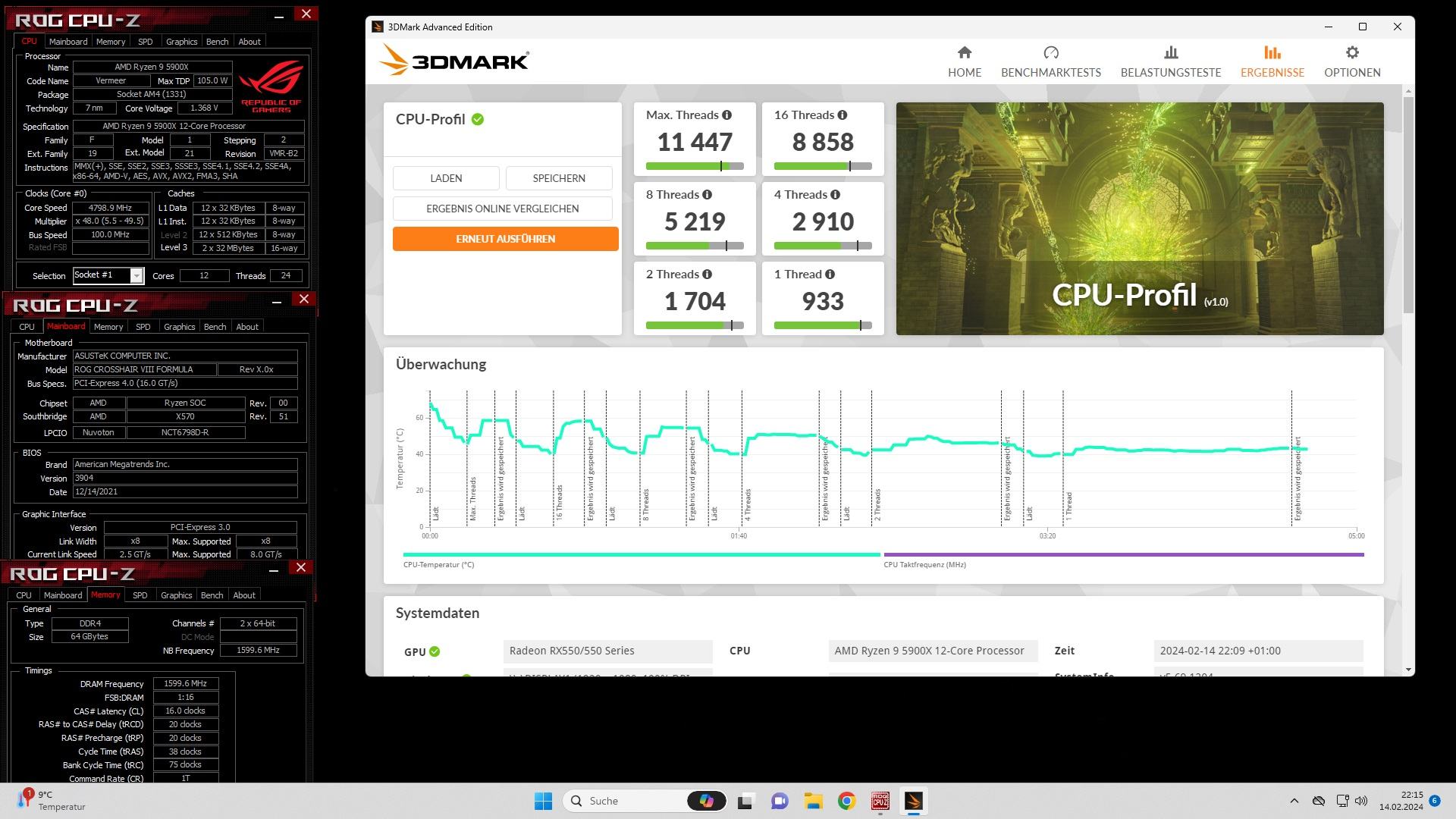Click the 1 Thread score progress bar
This screenshot has height=819, width=1456.
pyautogui.click(x=823, y=325)
